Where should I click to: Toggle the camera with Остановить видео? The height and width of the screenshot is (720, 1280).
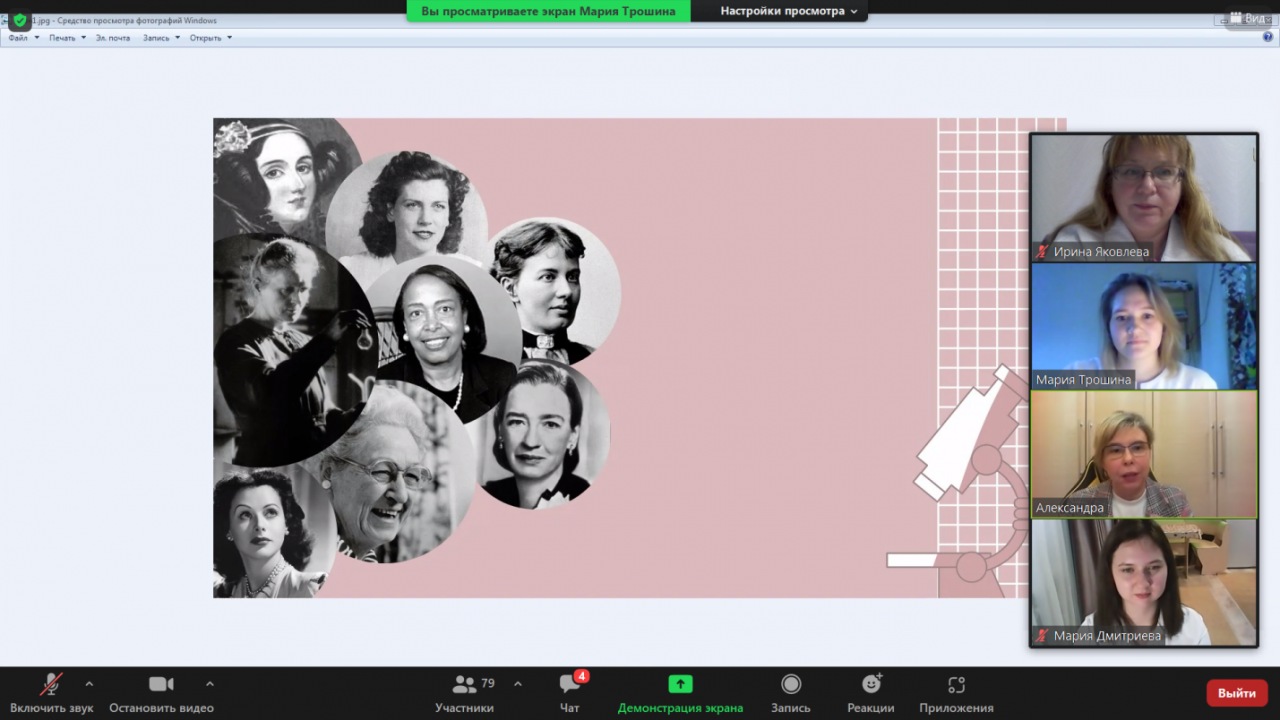(x=161, y=684)
